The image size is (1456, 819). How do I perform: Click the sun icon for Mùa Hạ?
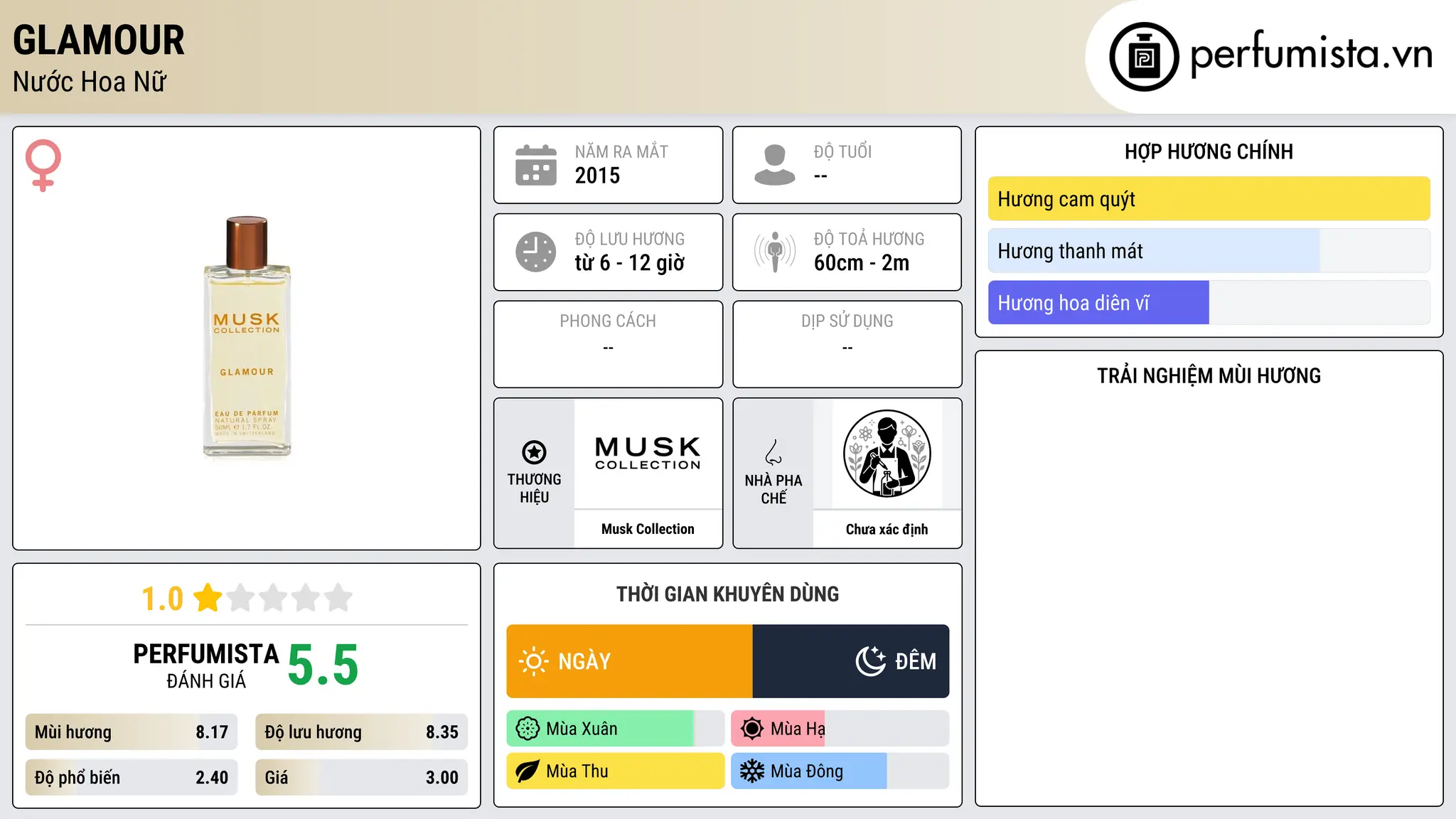coord(752,729)
